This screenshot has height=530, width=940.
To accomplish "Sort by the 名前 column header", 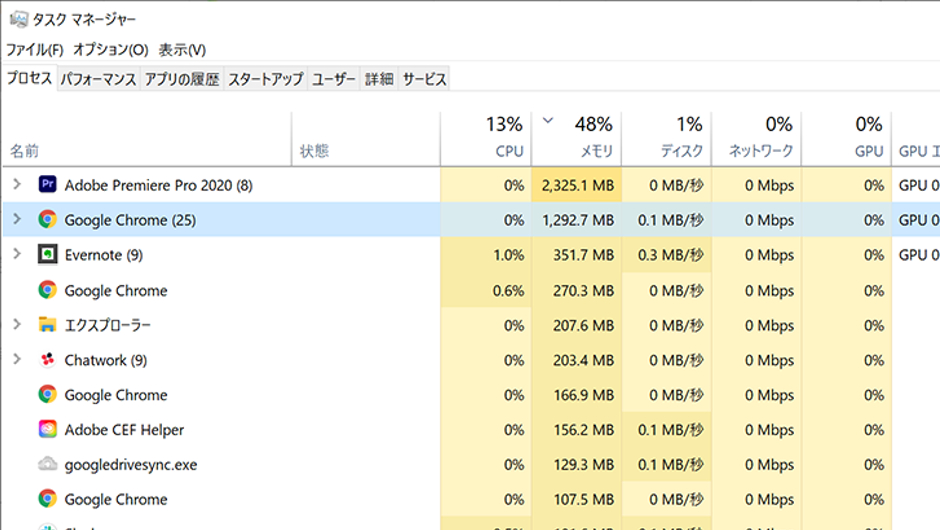I will [x=147, y=139].
